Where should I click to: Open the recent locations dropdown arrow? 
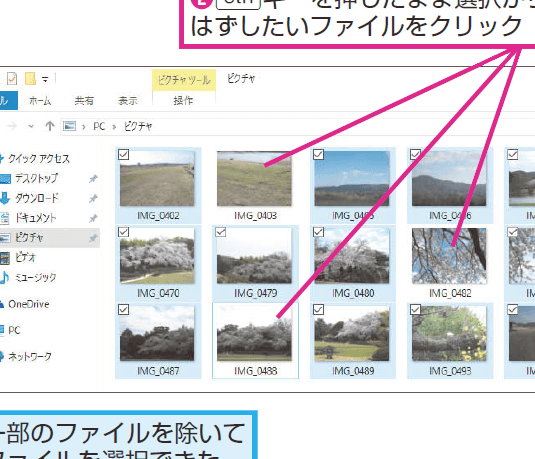(31, 126)
